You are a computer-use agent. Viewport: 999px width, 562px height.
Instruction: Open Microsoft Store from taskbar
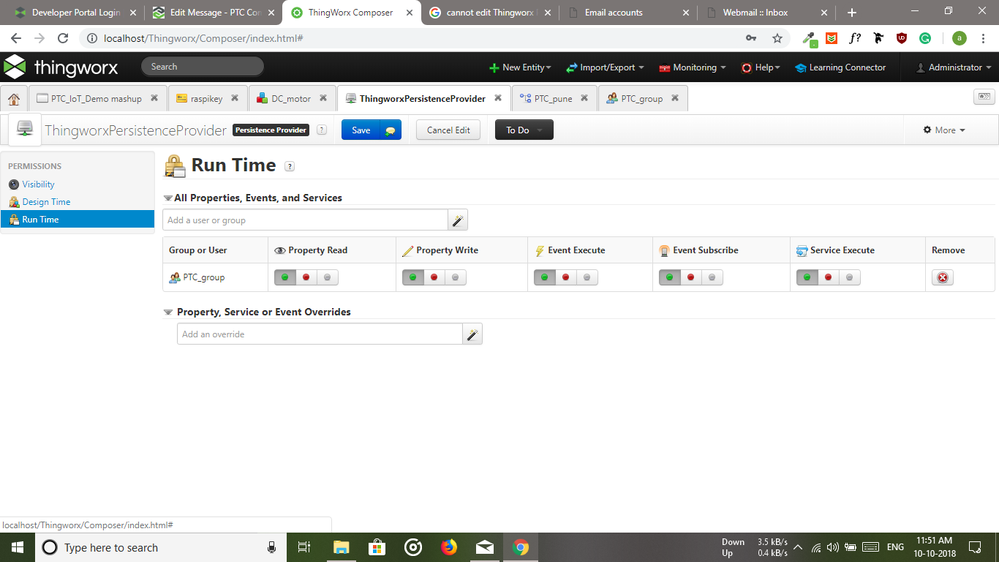377,547
